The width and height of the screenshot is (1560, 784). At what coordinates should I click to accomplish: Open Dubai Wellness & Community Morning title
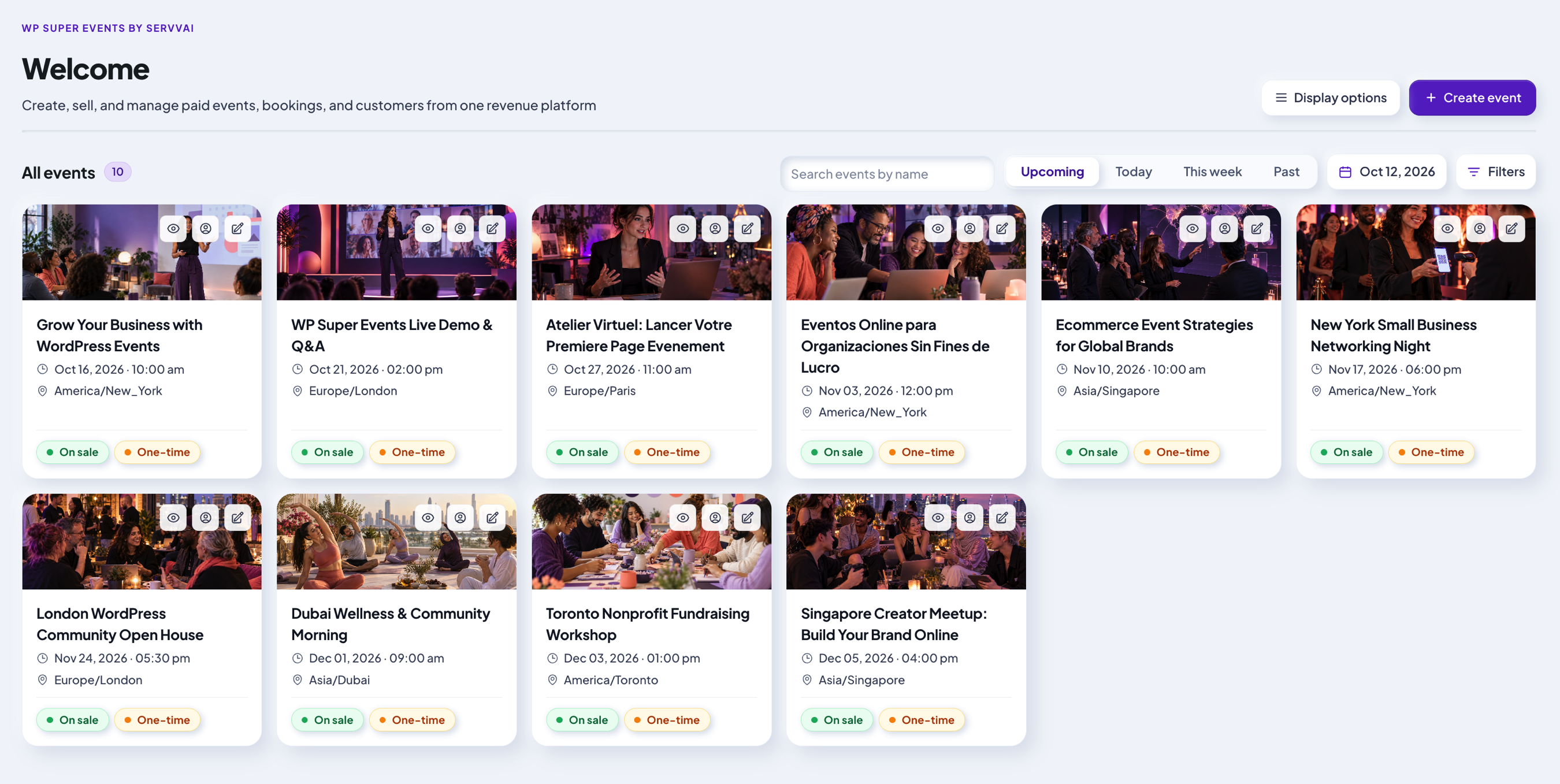[x=391, y=625]
